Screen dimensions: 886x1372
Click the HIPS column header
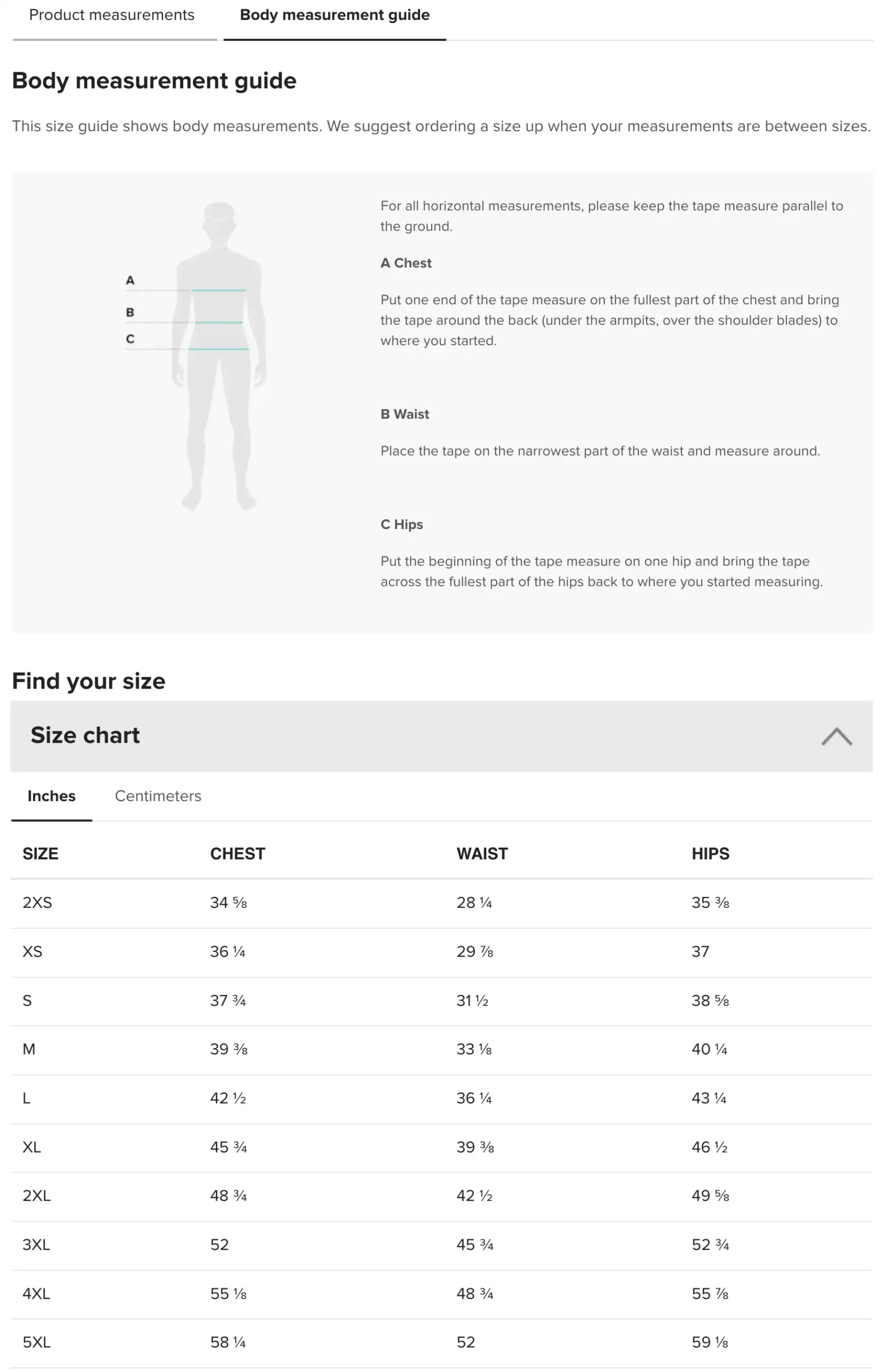click(710, 853)
